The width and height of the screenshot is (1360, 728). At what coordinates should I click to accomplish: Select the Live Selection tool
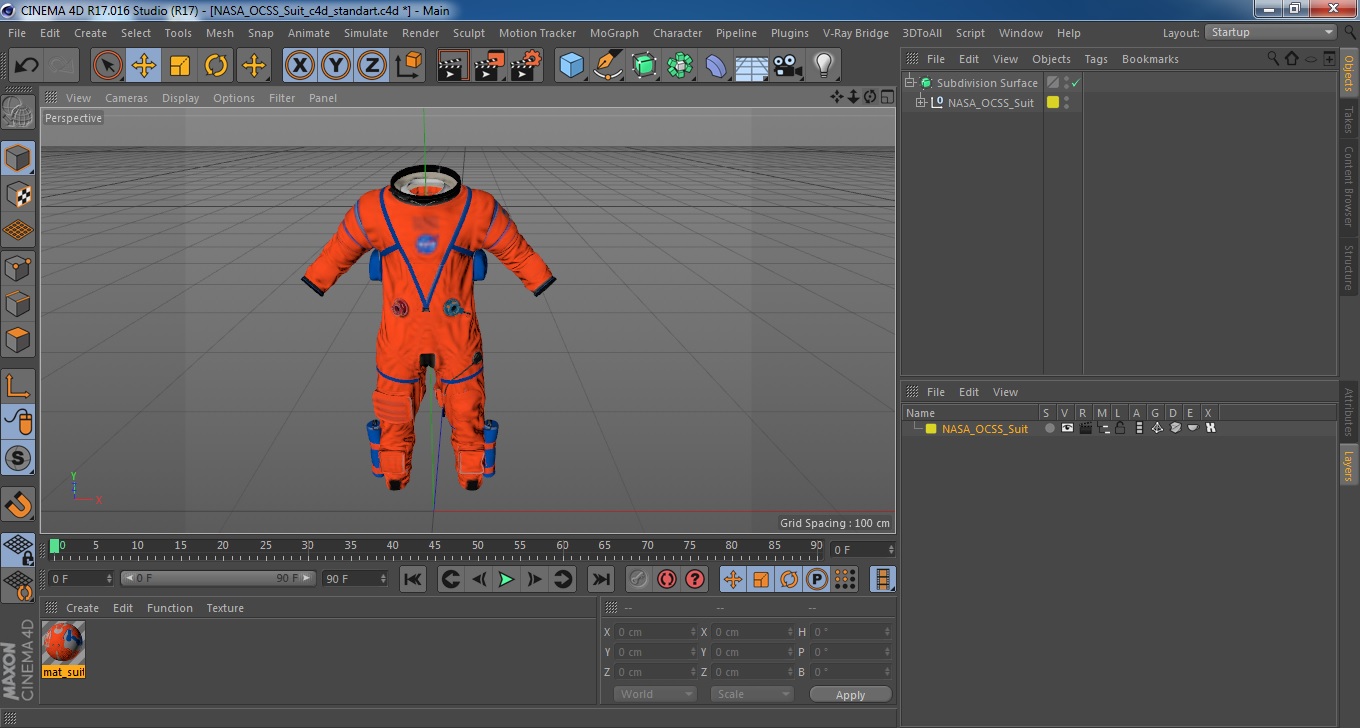(108, 66)
